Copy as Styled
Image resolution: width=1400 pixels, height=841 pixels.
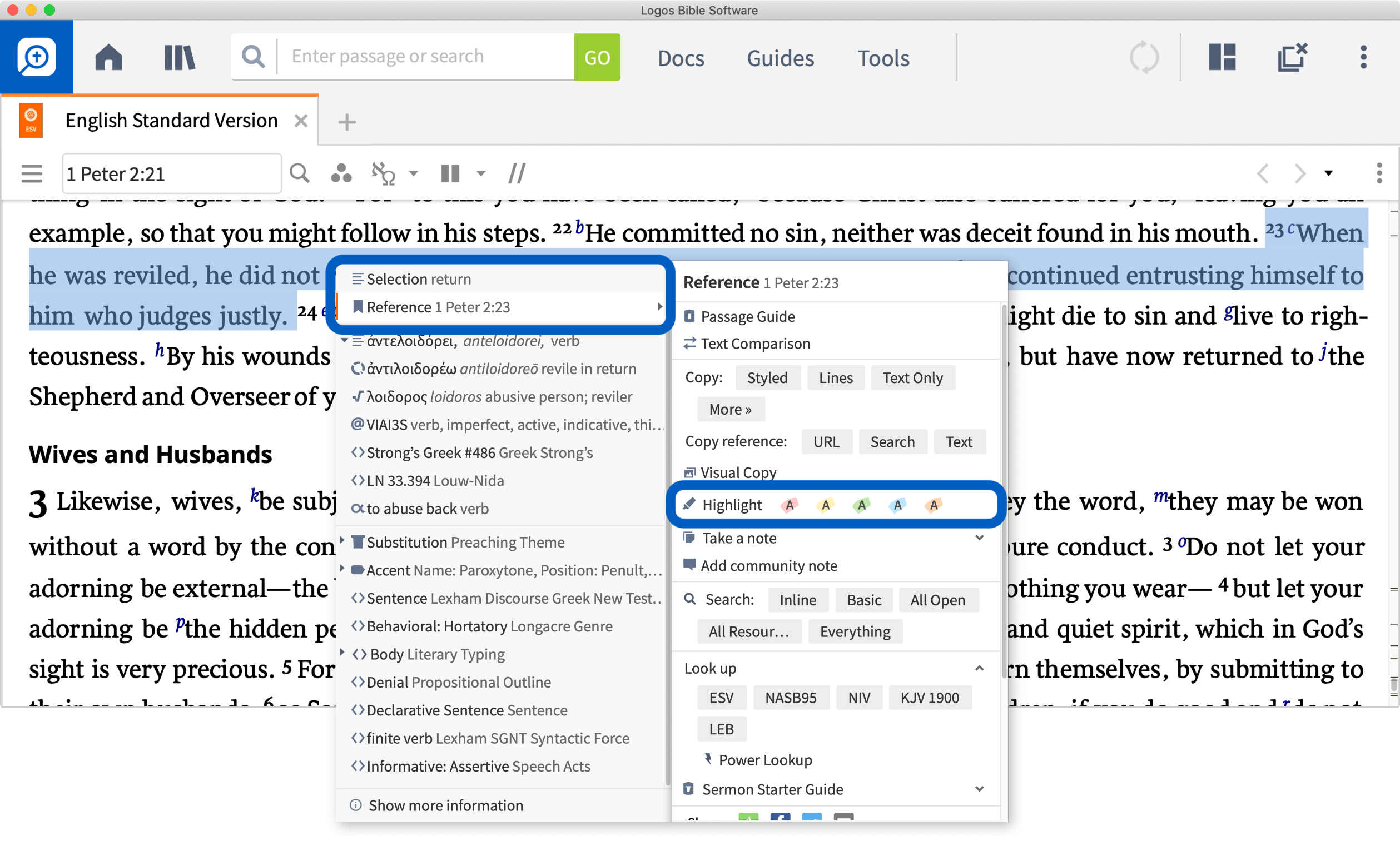[767, 378]
